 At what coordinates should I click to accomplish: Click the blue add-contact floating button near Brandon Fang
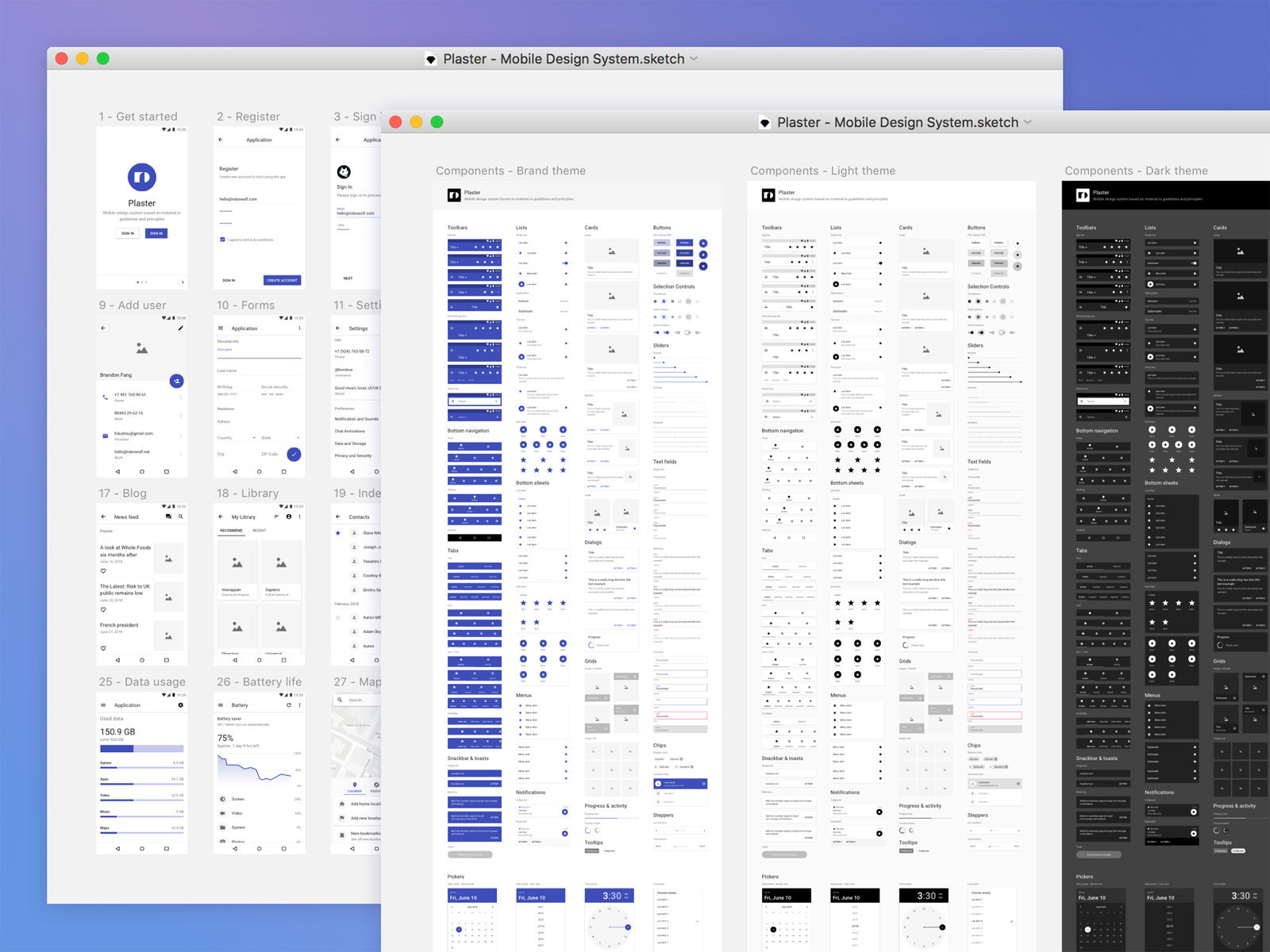pyautogui.click(x=177, y=381)
